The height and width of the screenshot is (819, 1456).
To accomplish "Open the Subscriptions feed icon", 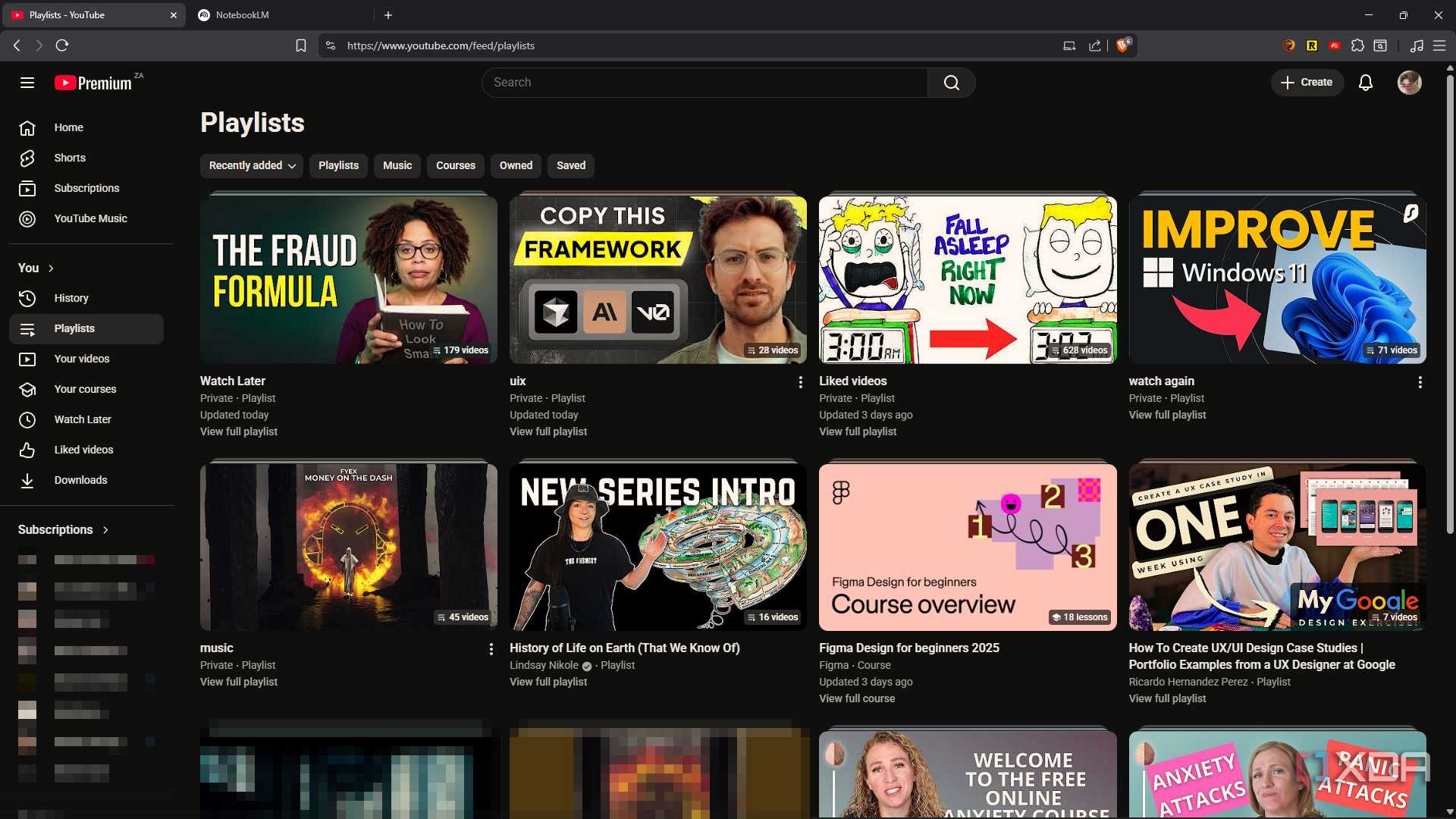I will pos(27,188).
